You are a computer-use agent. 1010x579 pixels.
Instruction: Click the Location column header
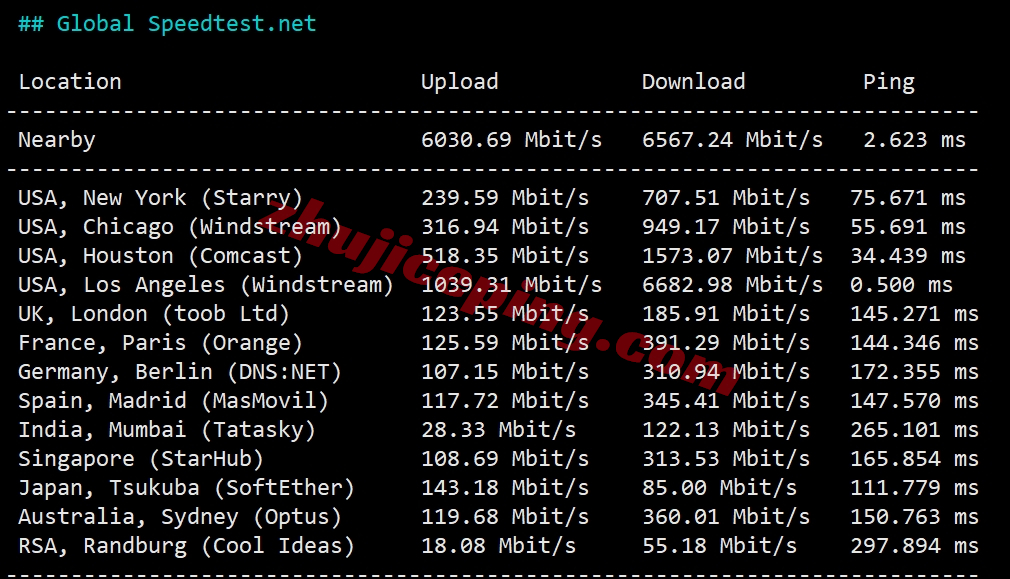tap(70, 82)
